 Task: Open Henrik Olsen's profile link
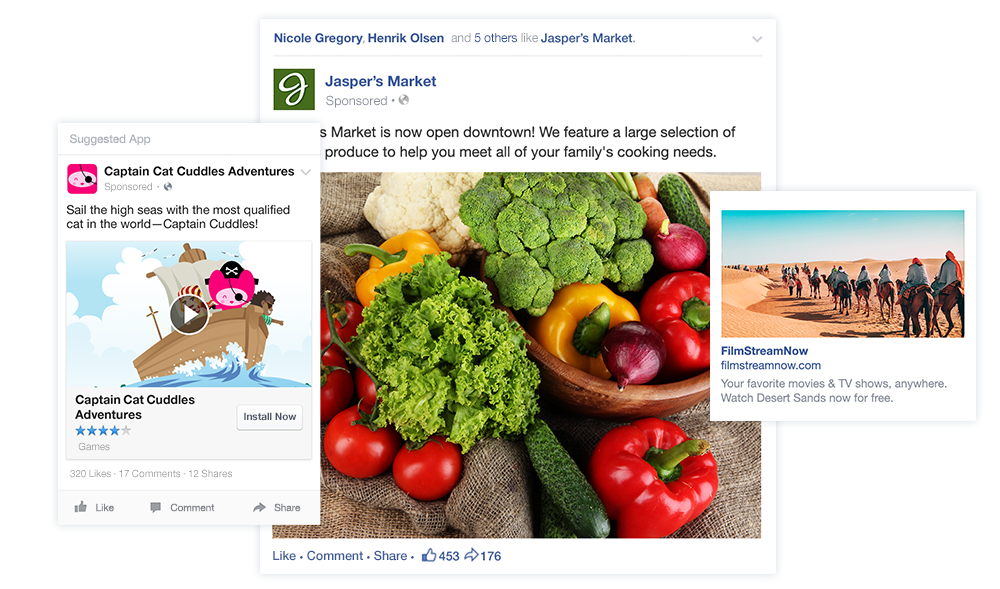[x=406, y=38]
